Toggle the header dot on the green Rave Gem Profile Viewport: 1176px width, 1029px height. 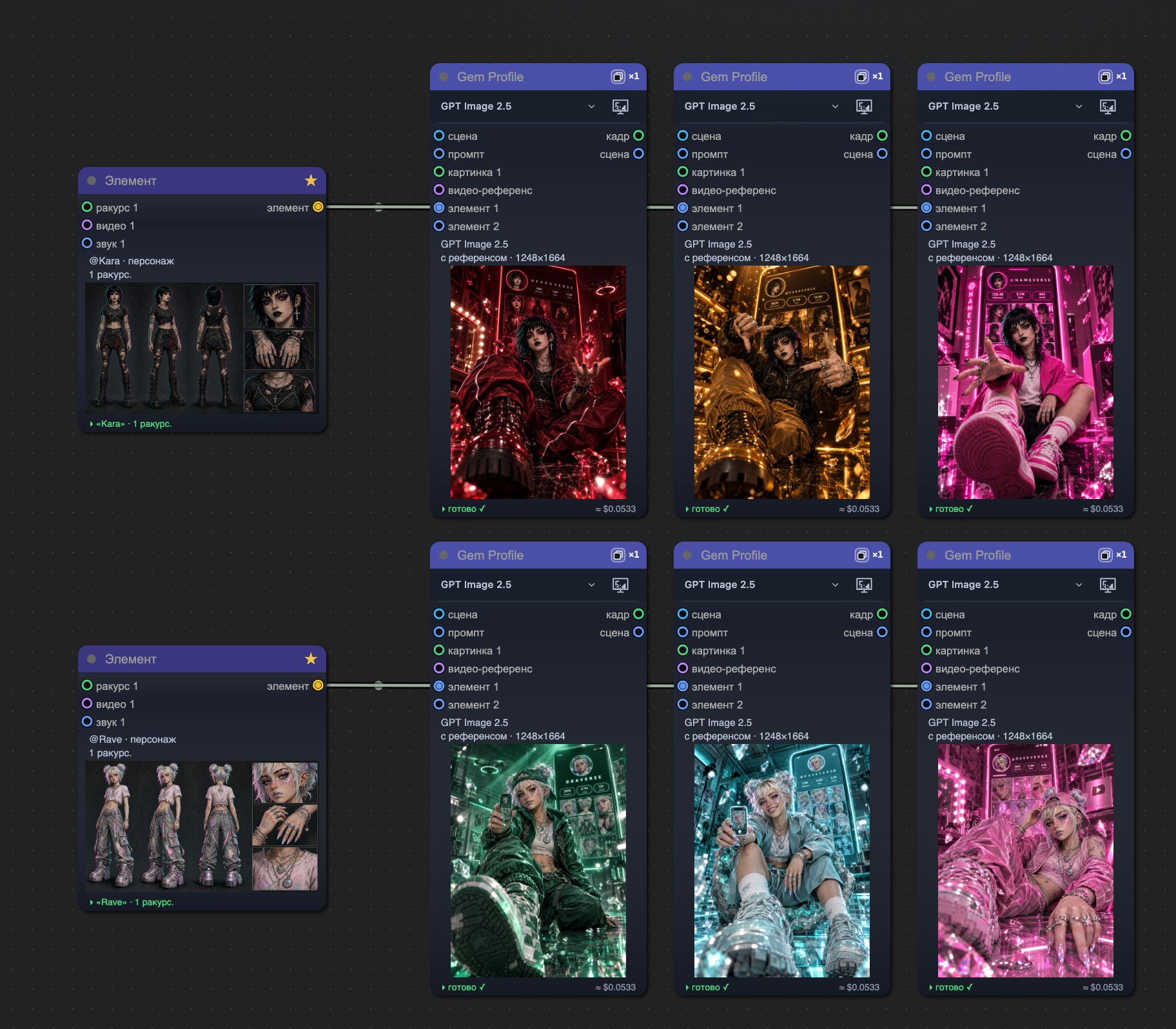[x=444, y=555]
